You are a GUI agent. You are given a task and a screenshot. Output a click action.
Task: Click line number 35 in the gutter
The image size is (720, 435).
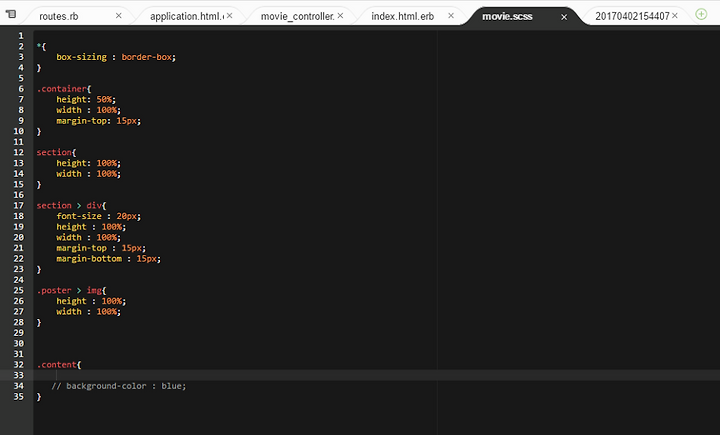(x=18, y=396)
